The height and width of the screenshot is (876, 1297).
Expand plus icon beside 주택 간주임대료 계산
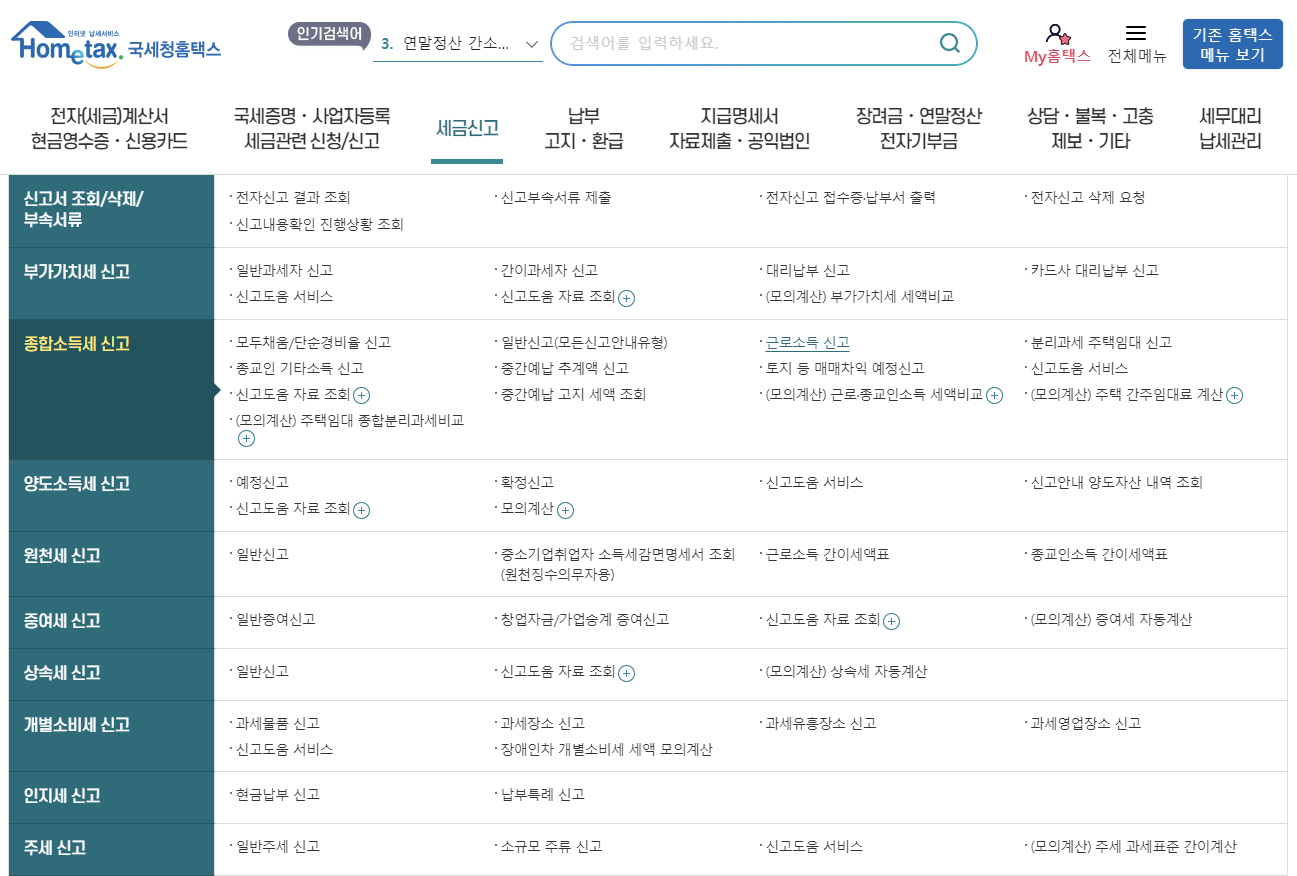click(1234, 395)
